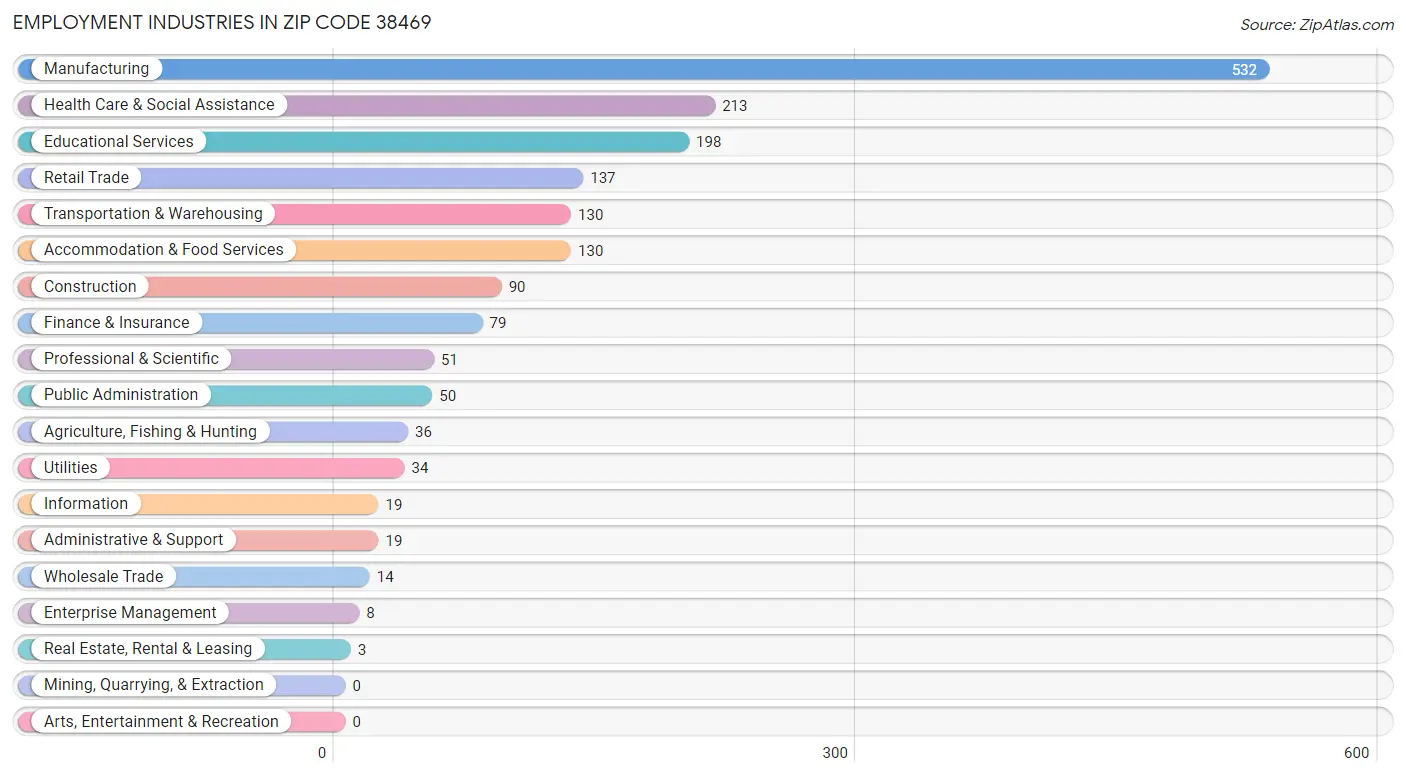Image resolution: width=1406 pixels, height=776 pixels.
Task: Click the Information label
Action: pyautogui.click(x=86, y=503)
